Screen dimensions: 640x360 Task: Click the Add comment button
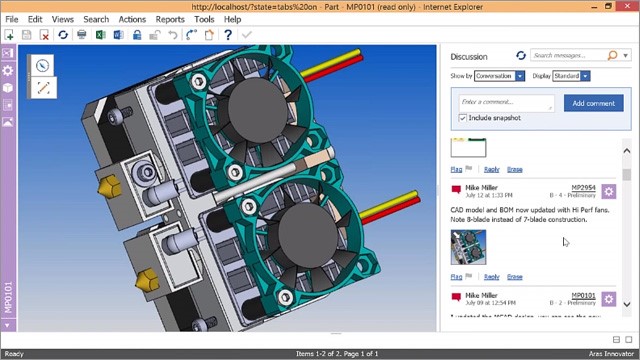(593, 103)
